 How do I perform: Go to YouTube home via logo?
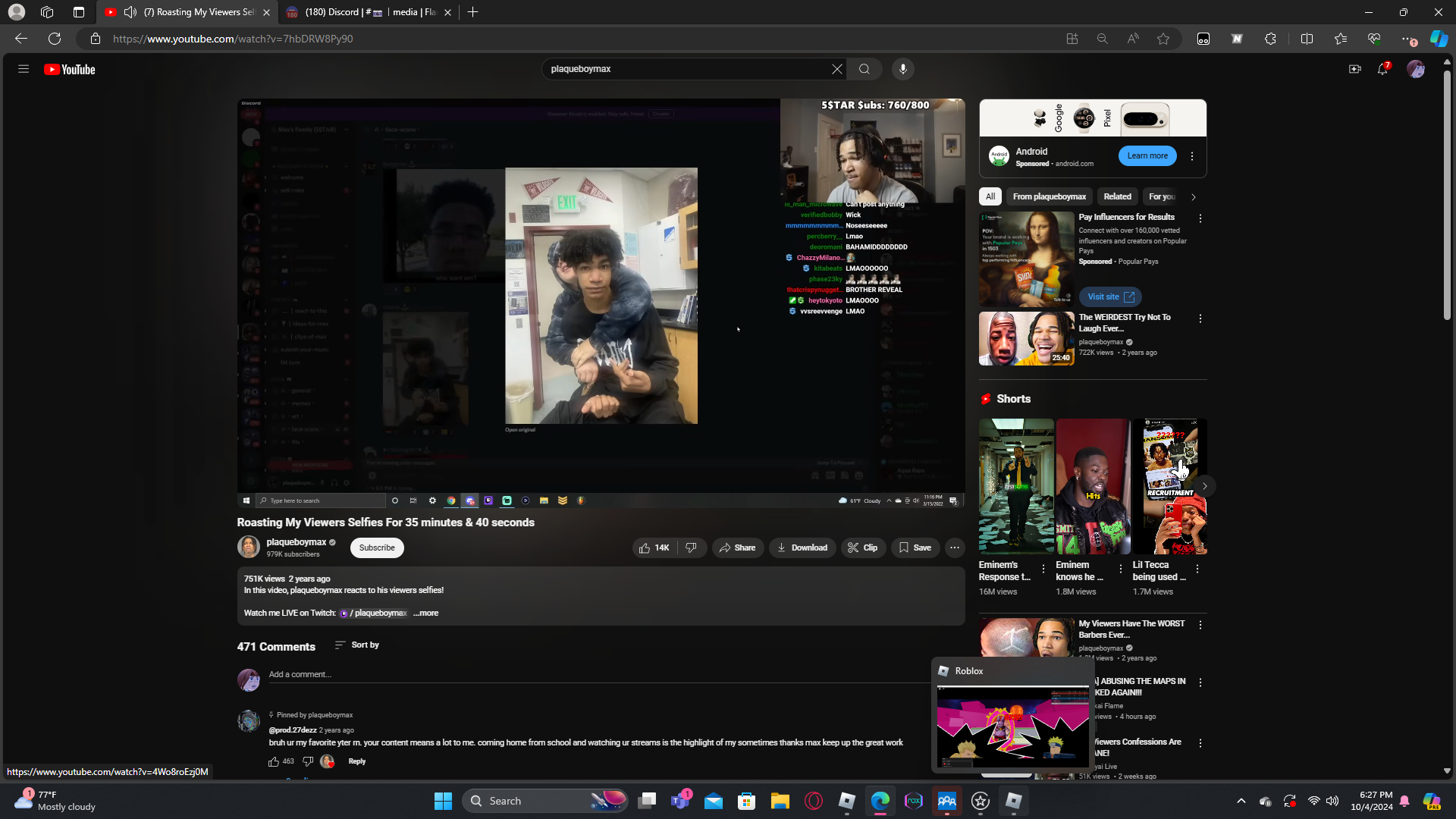(70, 70)
